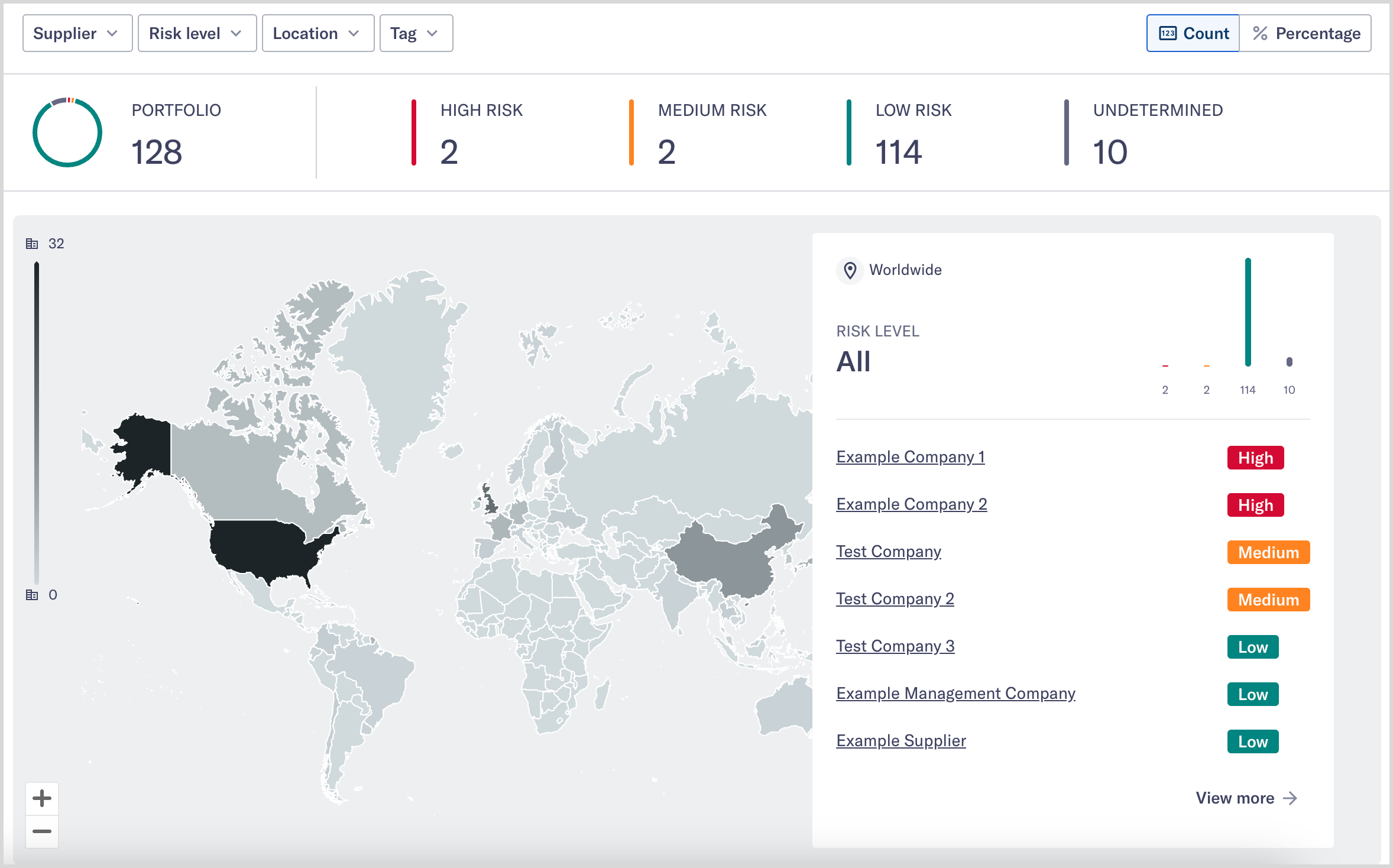Open Example Management Company details
The height and width of the screenshot is (868, 1393).
pyautogui.click(x=955, y=693)
